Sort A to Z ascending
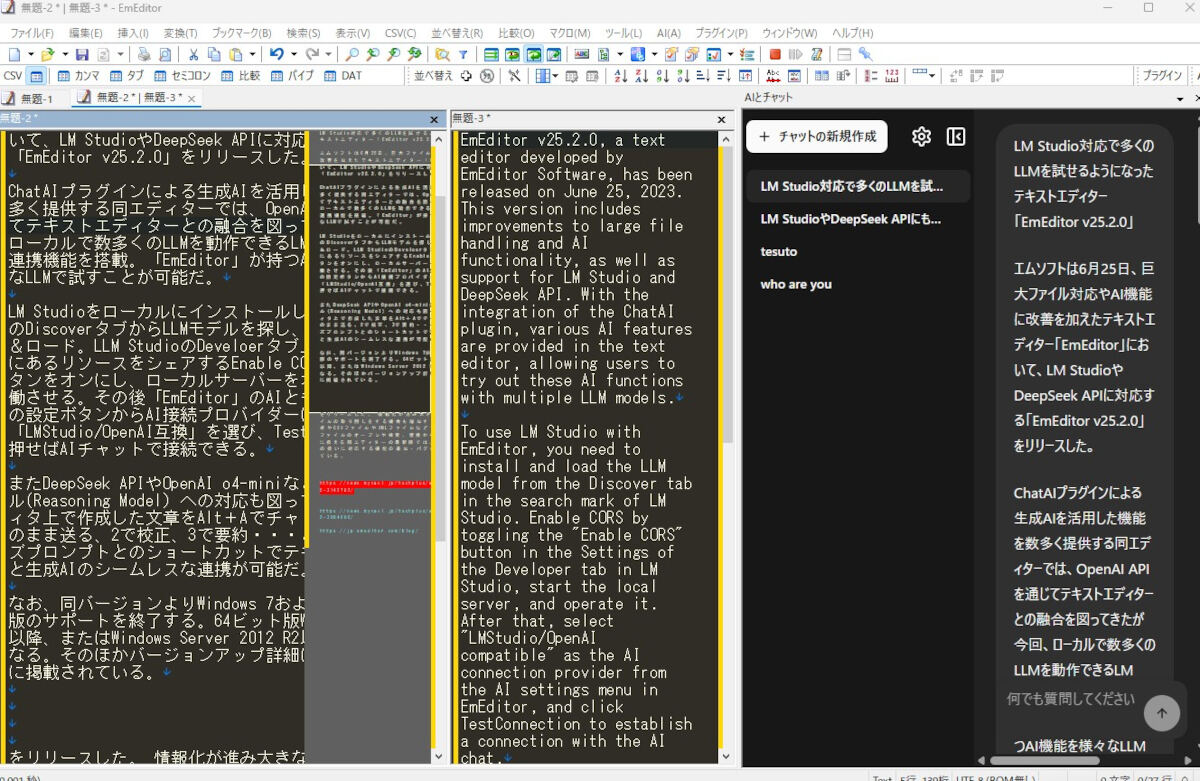Screen dimensions: 1200x781 click(622, 75)
